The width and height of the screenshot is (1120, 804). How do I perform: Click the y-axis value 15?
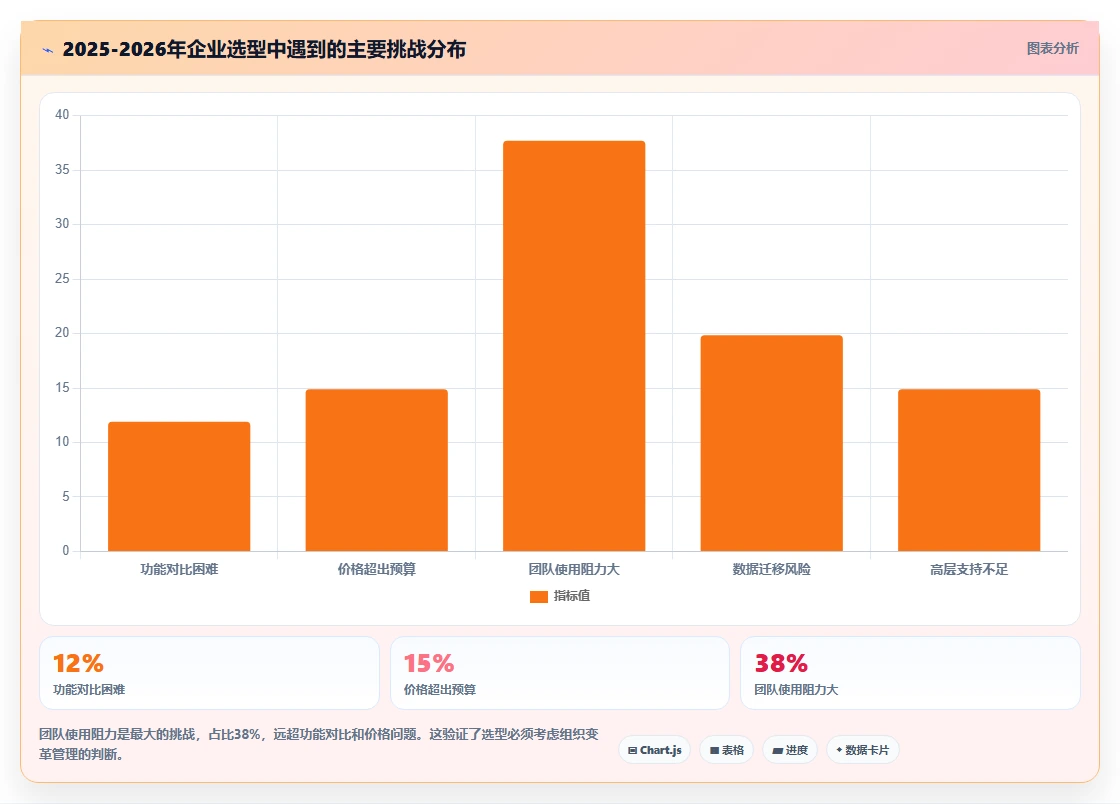[x=62, y=388]
